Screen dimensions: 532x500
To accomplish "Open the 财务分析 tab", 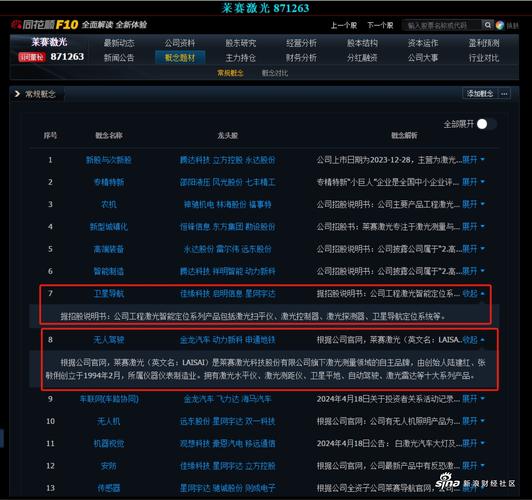I will (301, 58).
